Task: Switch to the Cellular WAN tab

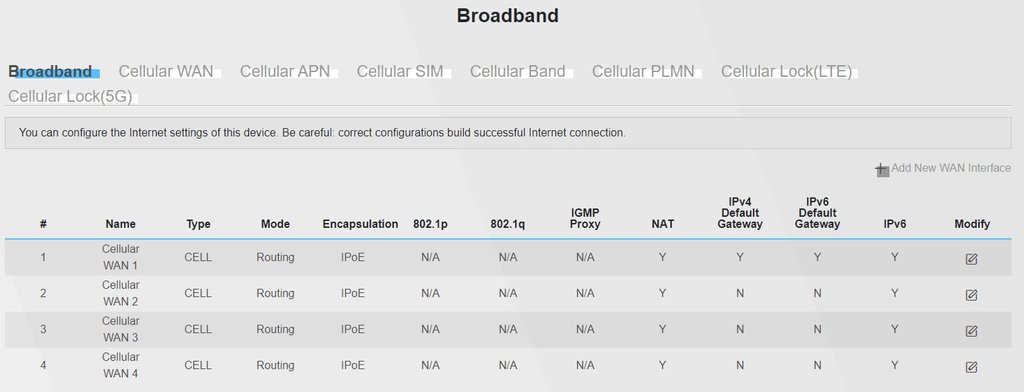Action: [x=166, y=71]
